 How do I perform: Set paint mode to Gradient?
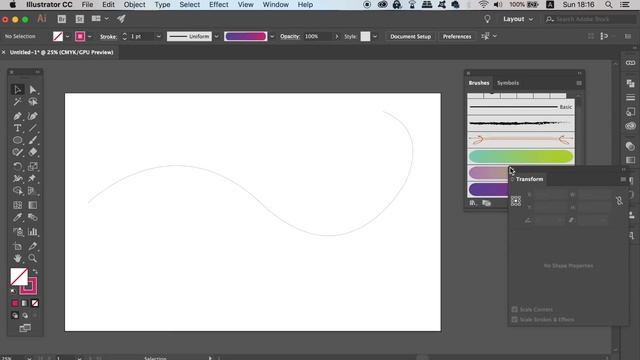click(x=25, y=303)
